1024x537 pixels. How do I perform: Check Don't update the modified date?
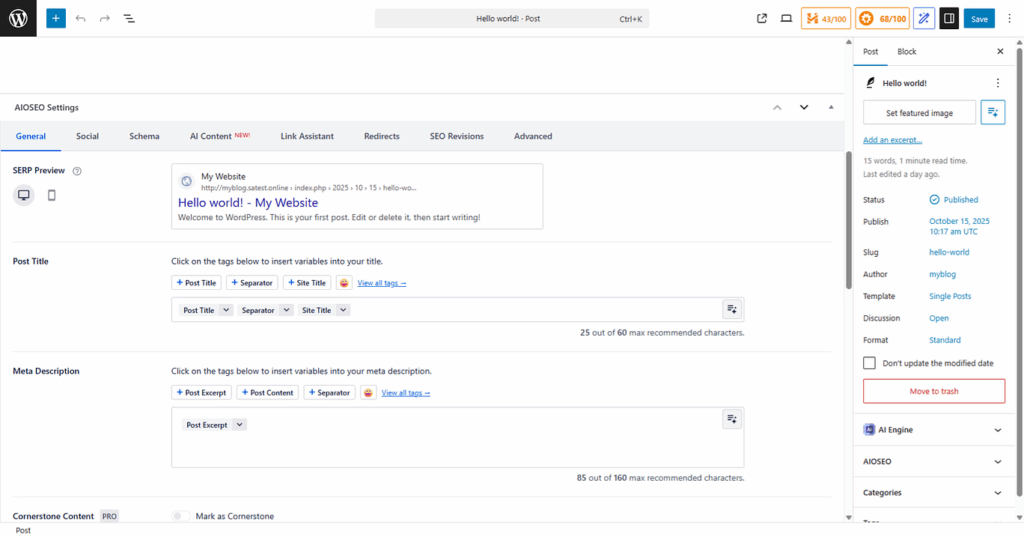[x=869, y=363]
